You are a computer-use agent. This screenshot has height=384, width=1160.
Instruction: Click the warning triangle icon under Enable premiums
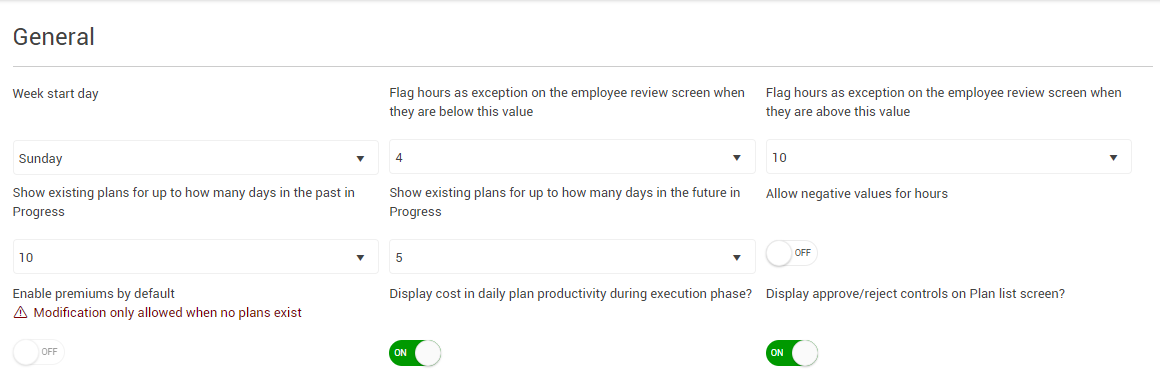[x=20, y=313]
